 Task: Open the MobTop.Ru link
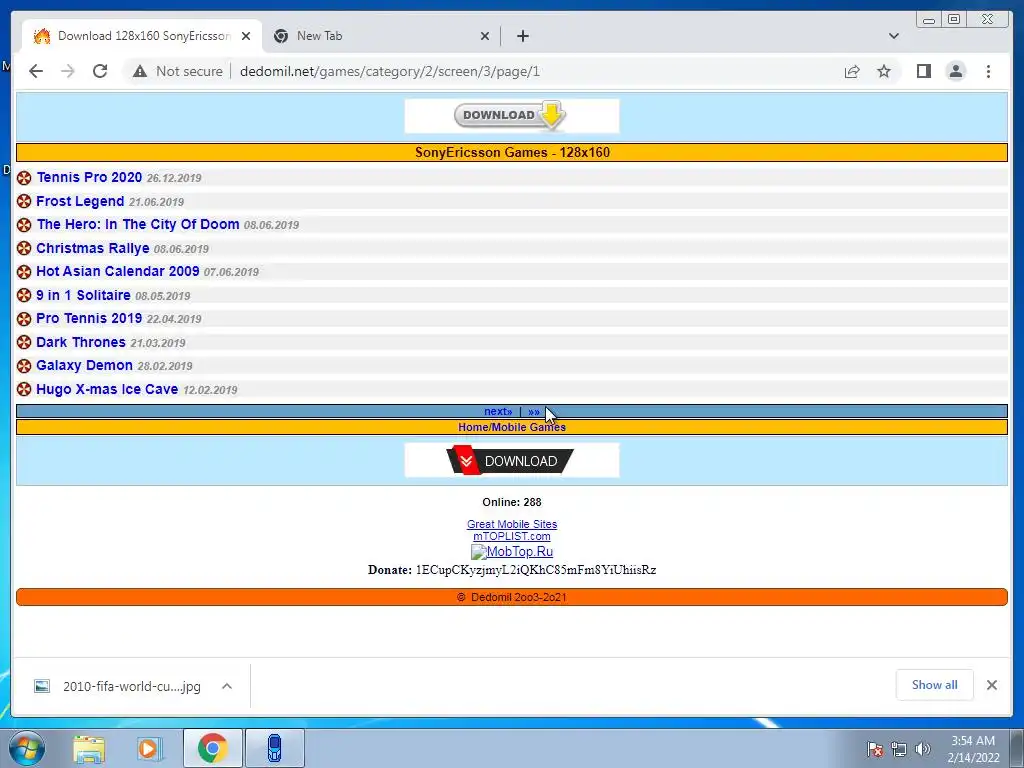point(512,552)
